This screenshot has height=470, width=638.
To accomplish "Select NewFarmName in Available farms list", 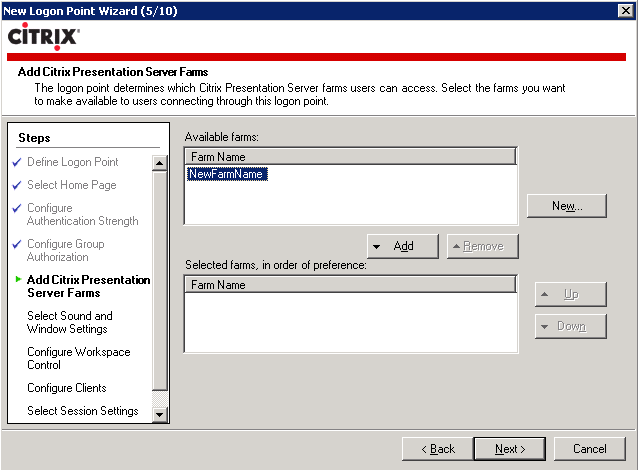I will (227, 174).
